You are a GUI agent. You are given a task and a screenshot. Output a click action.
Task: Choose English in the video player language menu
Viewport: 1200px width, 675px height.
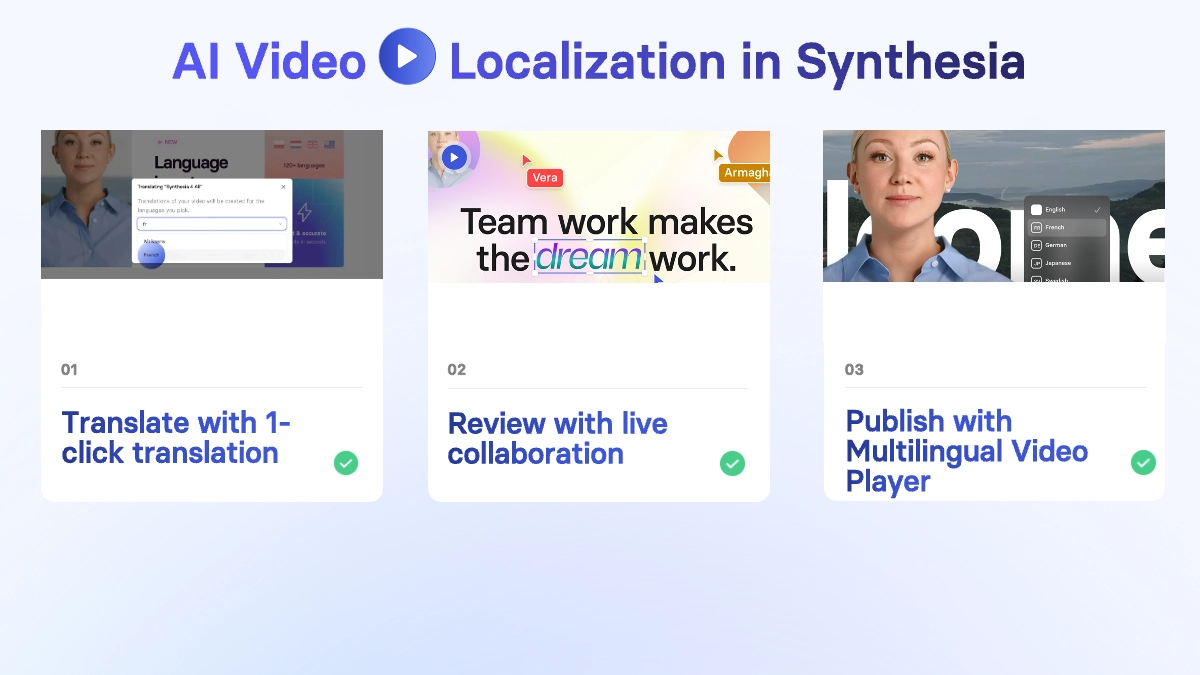1066,210
